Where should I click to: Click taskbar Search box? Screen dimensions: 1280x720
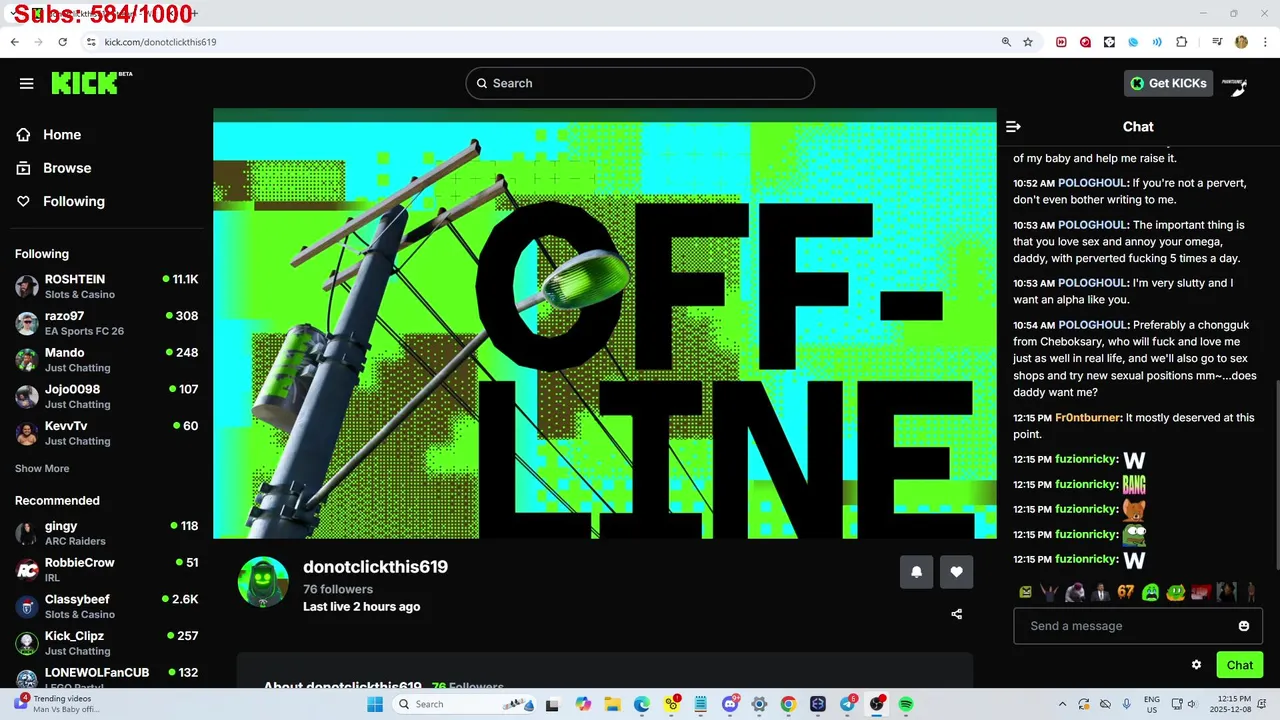464,704
